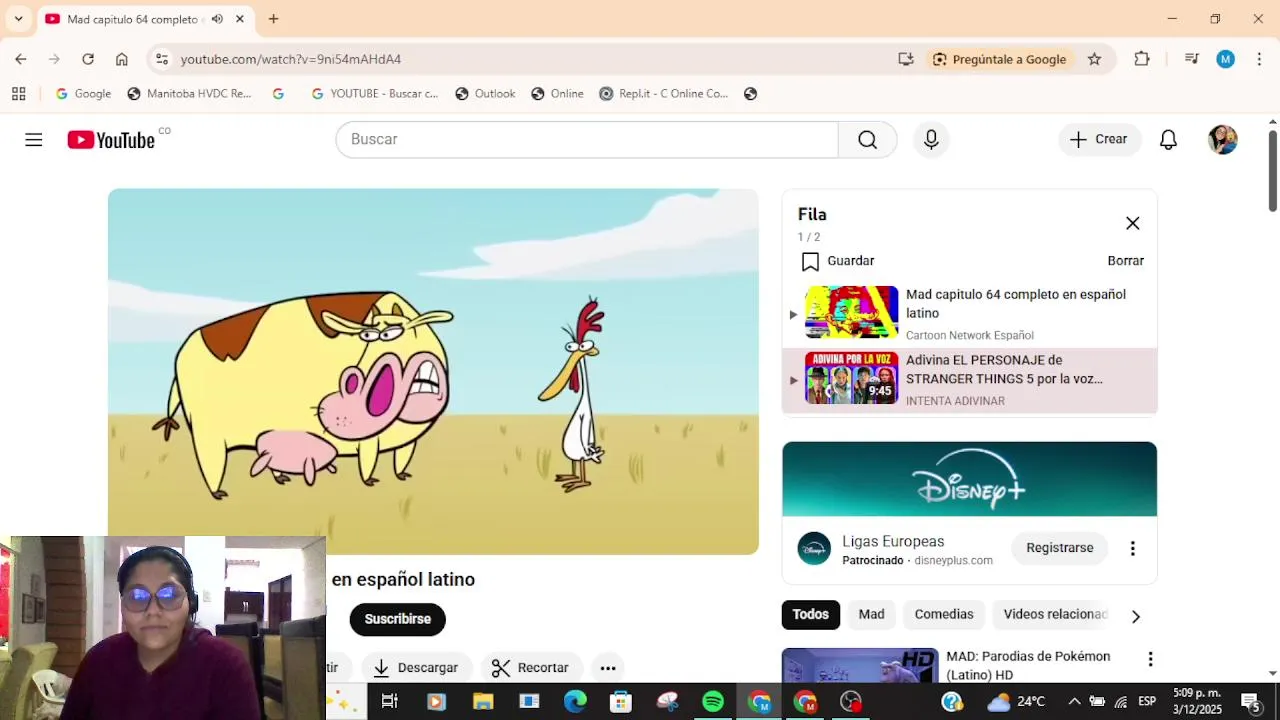Close the Fila queue panel
Screen dimensions: 1280x720
1132,223
